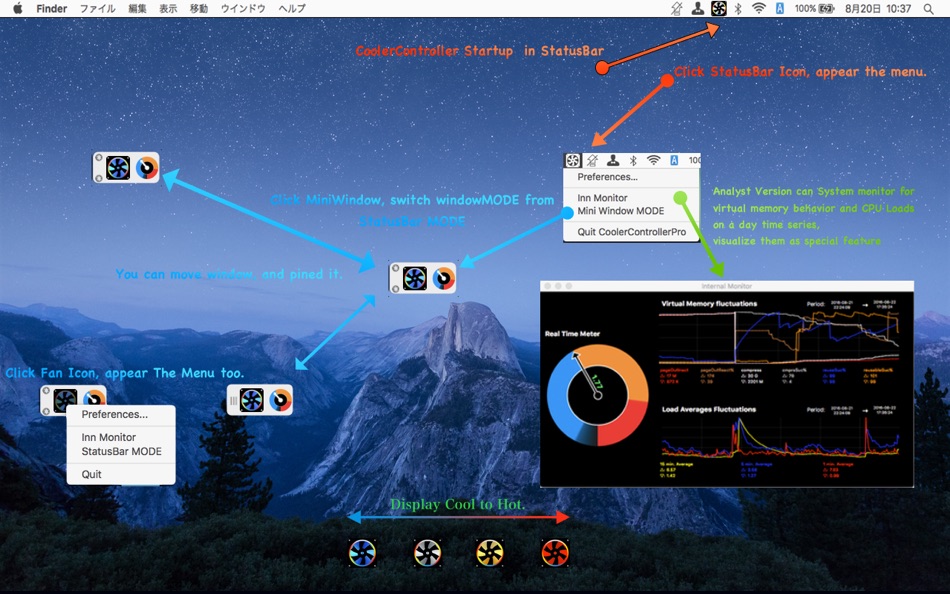Click the Virtual Memory fluctuations chart
Viewport: 950px width, 594px height.
pyautogui.click(x=779, y=337)
